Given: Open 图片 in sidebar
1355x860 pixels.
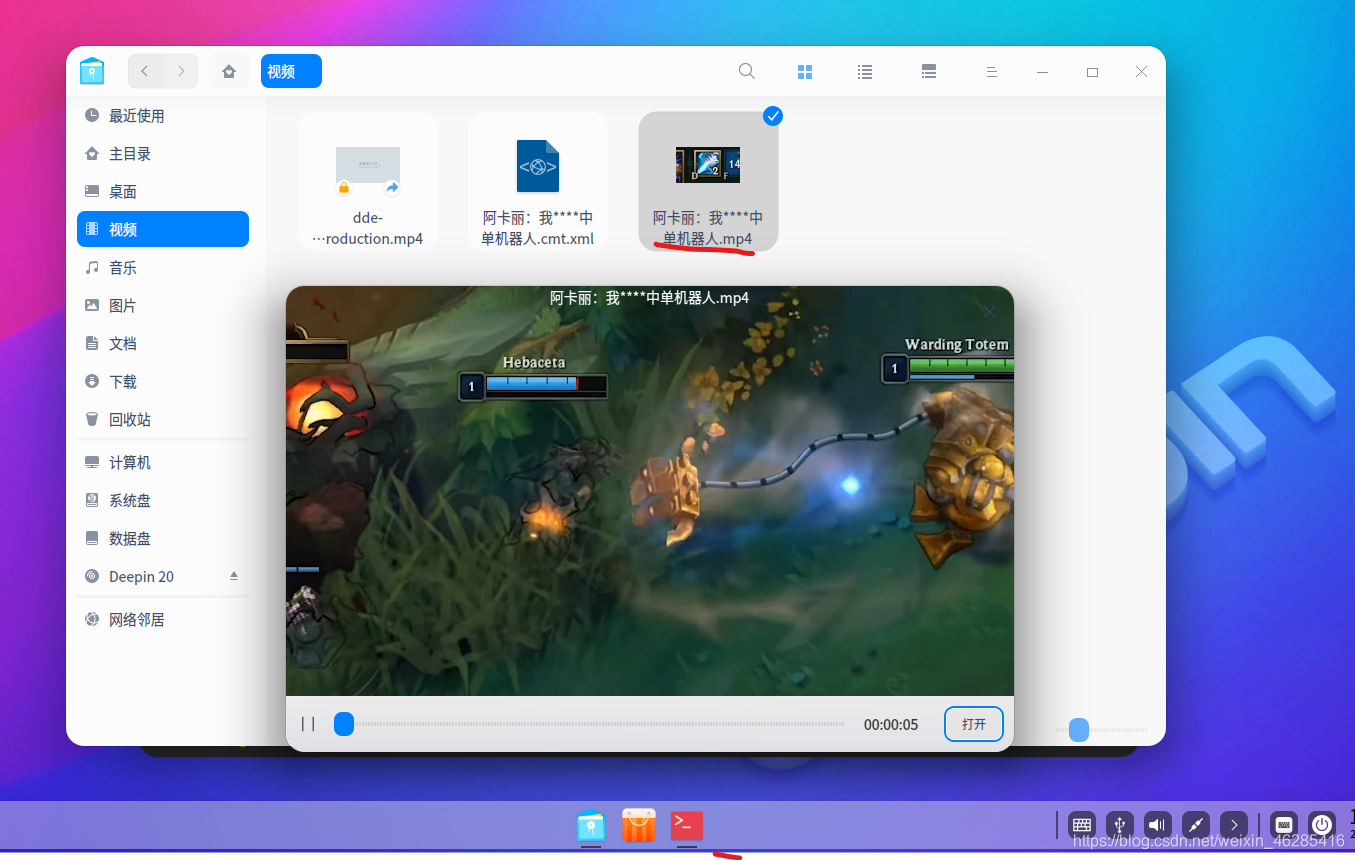Looking at the screenshot, I should tap(163, 306).
